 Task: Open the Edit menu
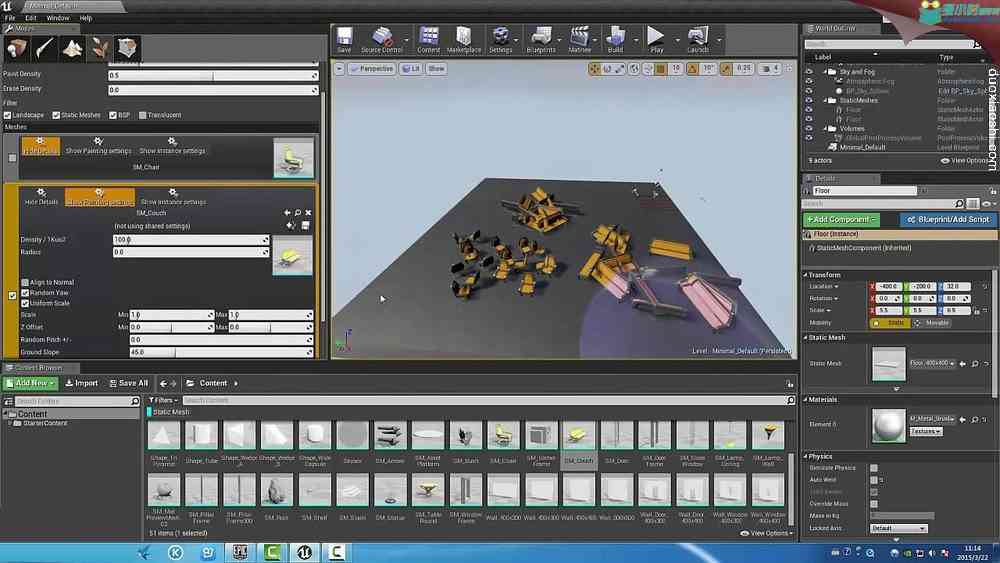pos(31,18)
